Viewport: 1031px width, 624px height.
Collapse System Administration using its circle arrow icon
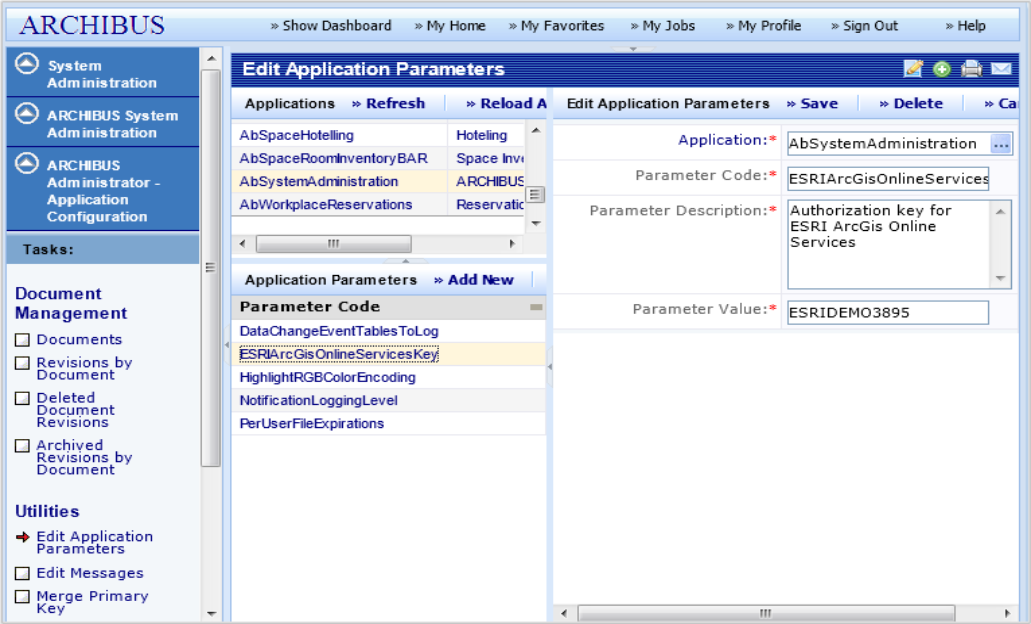[27, 64]
